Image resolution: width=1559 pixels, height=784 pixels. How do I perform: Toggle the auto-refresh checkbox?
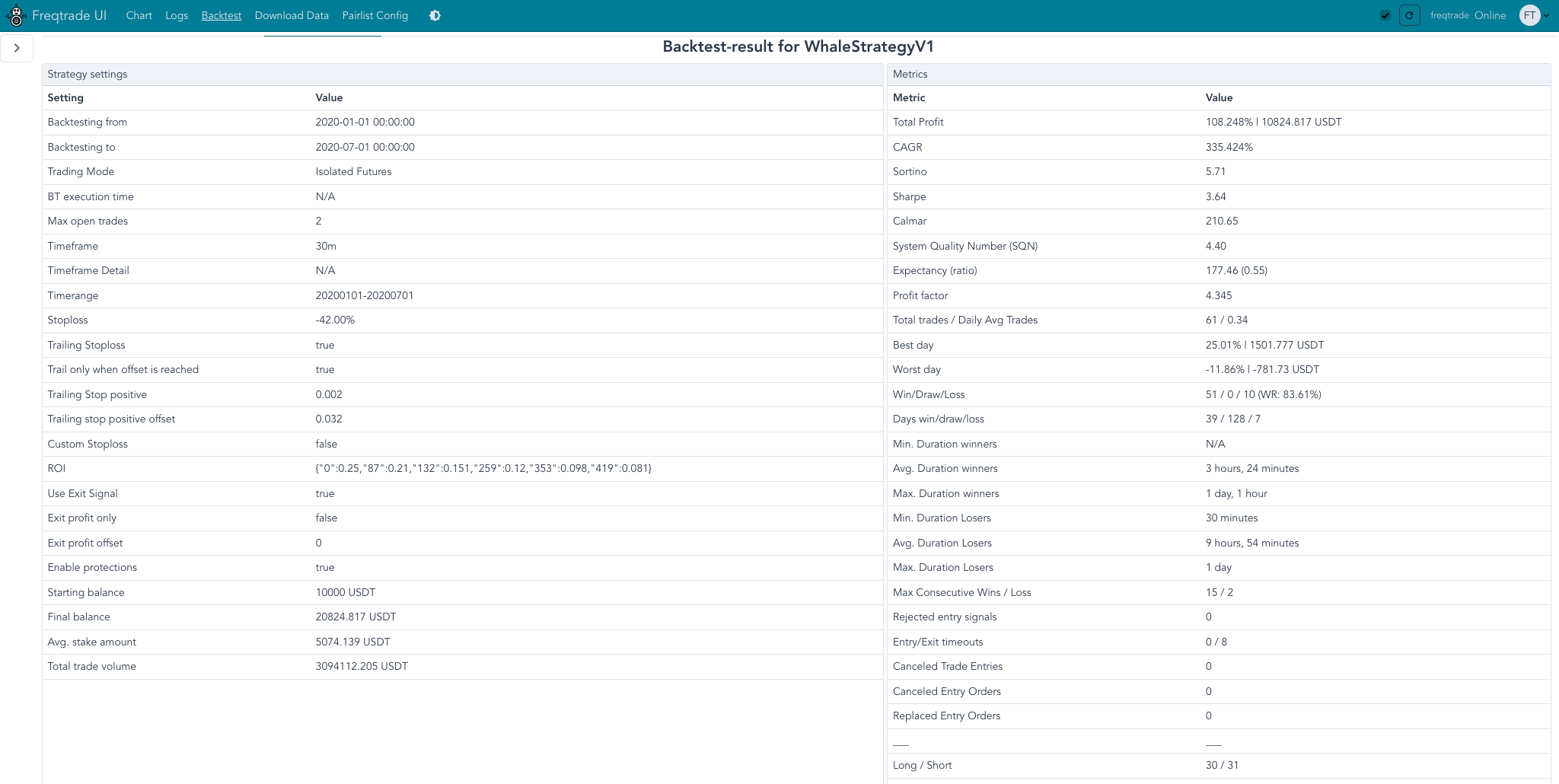click(x=1385, y=15)
